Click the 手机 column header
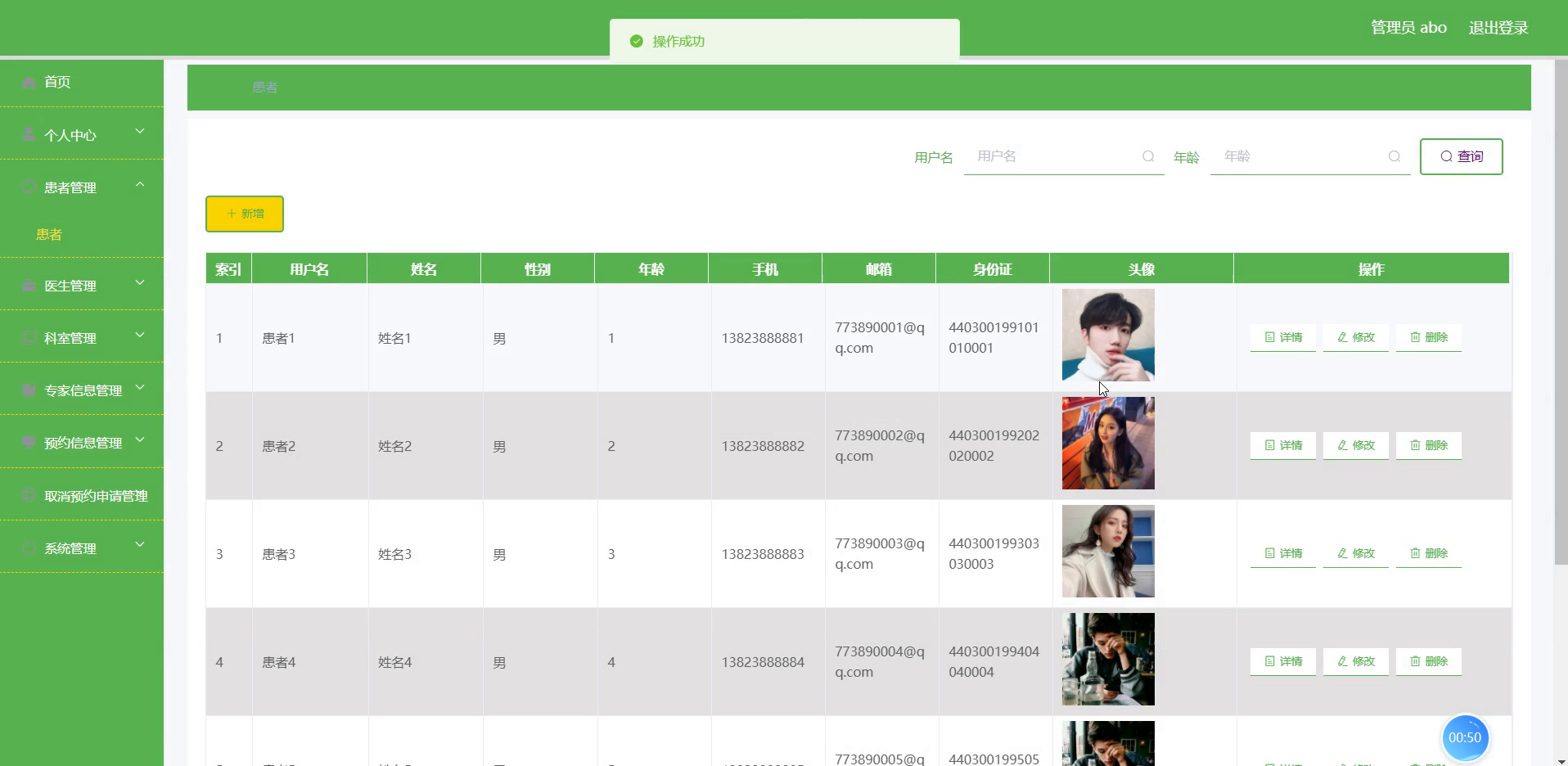 pos(765,269)
